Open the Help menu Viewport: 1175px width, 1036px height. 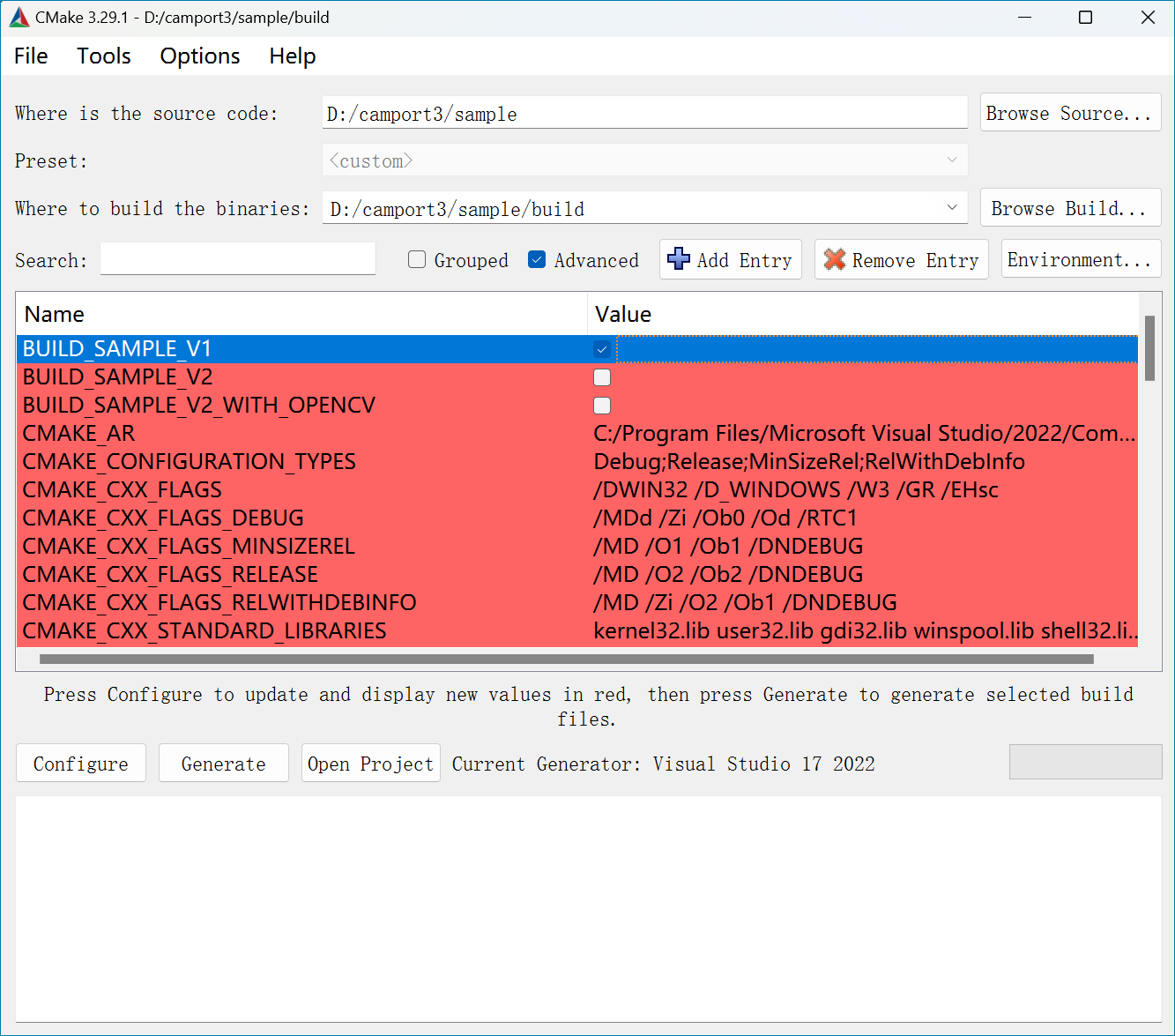pyautogui.click(x=293, y=56)
